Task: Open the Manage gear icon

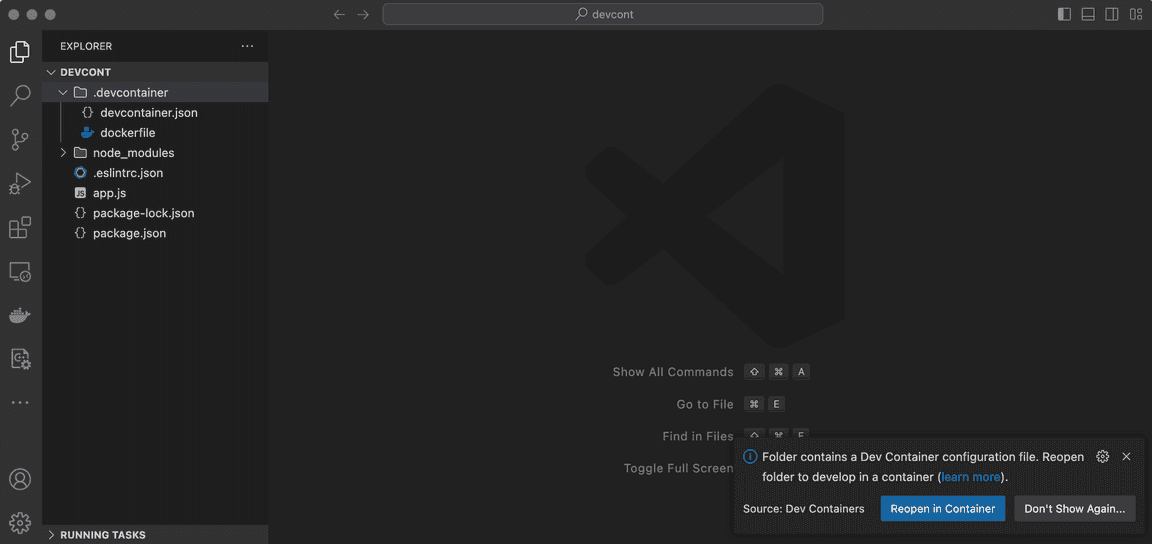Action: tap(20, 523)
